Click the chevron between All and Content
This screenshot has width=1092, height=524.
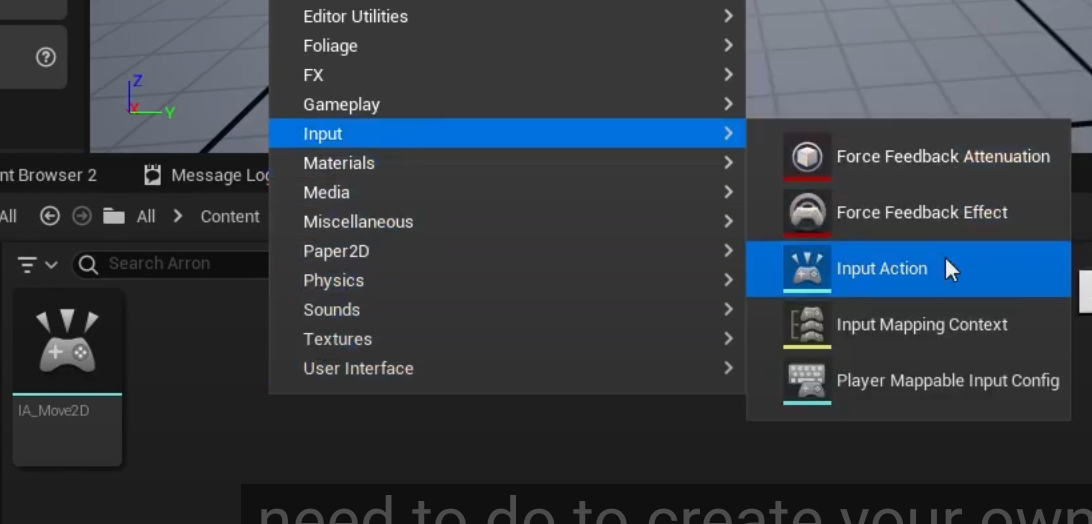click(x=178, y=217)
